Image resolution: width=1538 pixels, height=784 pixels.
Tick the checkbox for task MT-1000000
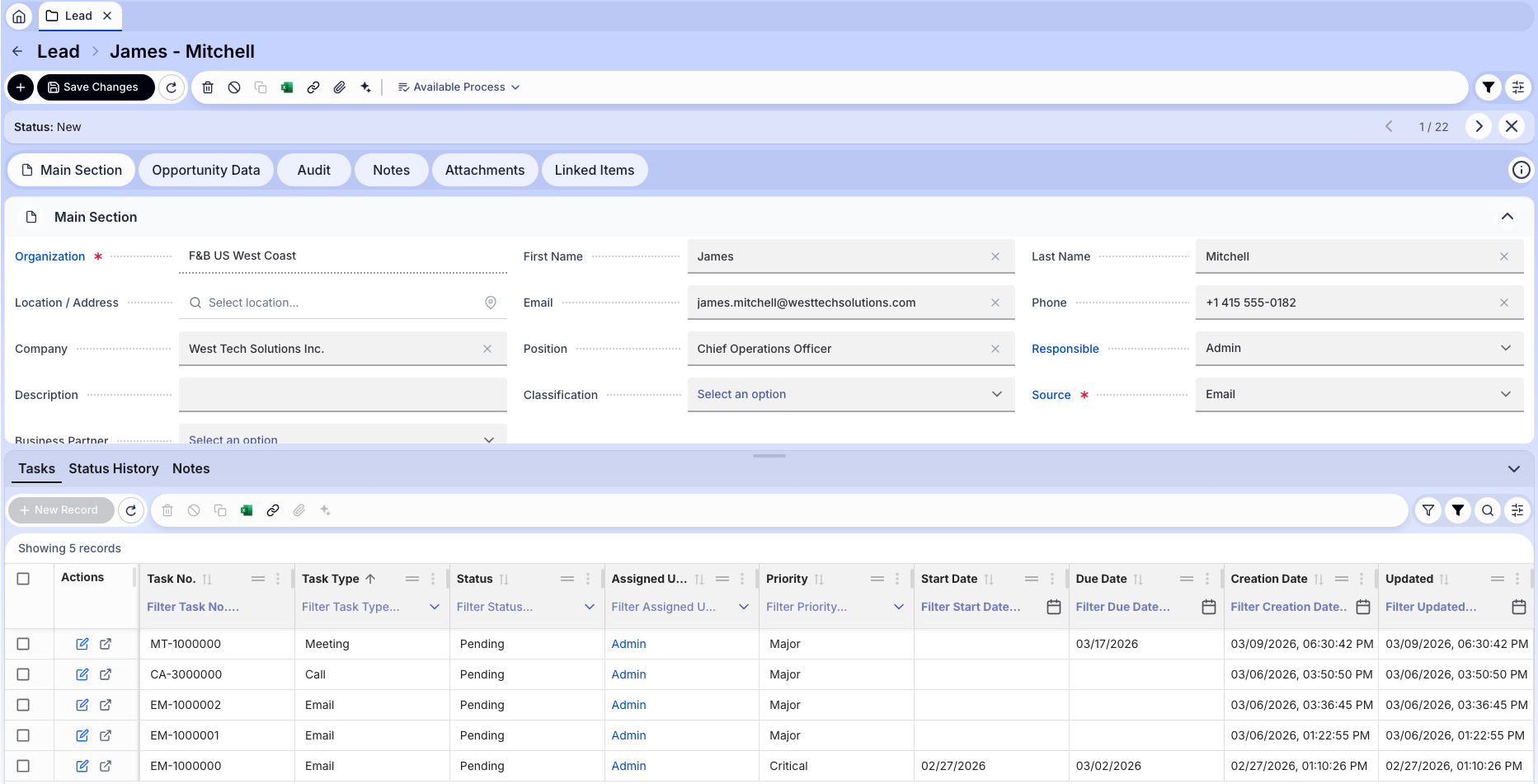click(x=23, y=644)
